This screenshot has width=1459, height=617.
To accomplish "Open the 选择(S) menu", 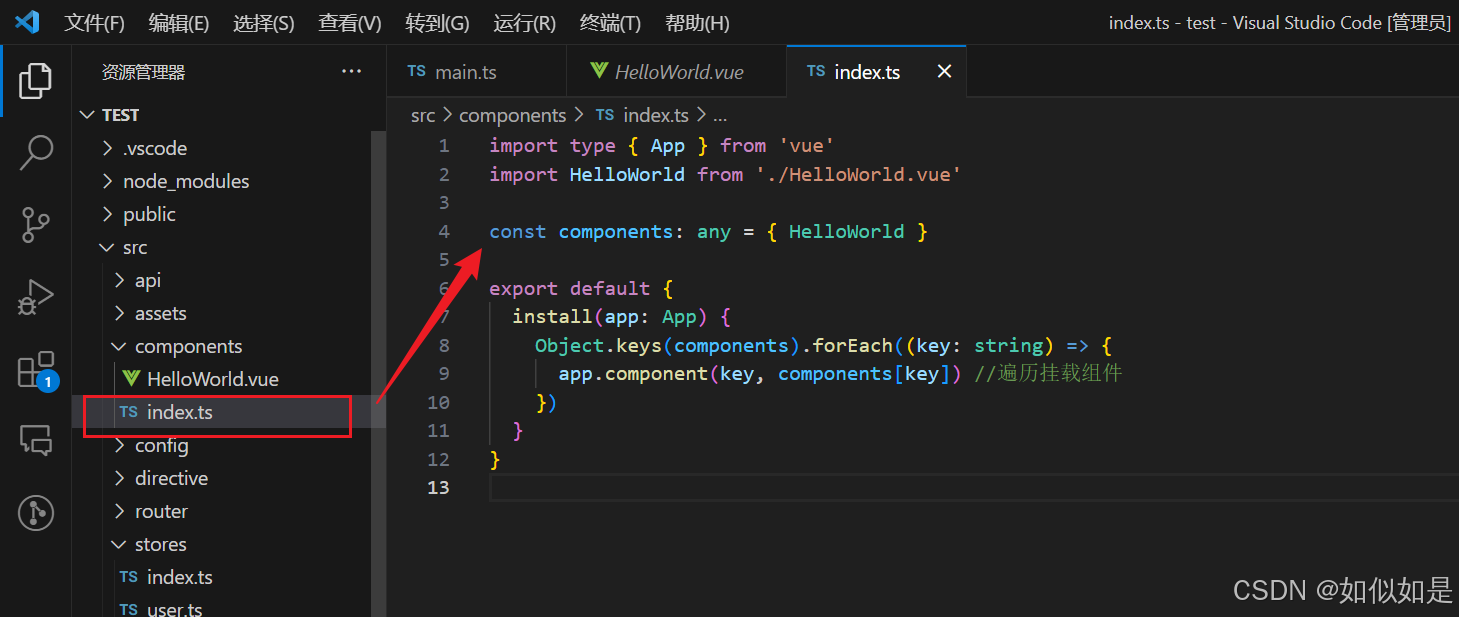I will point(264,22).
